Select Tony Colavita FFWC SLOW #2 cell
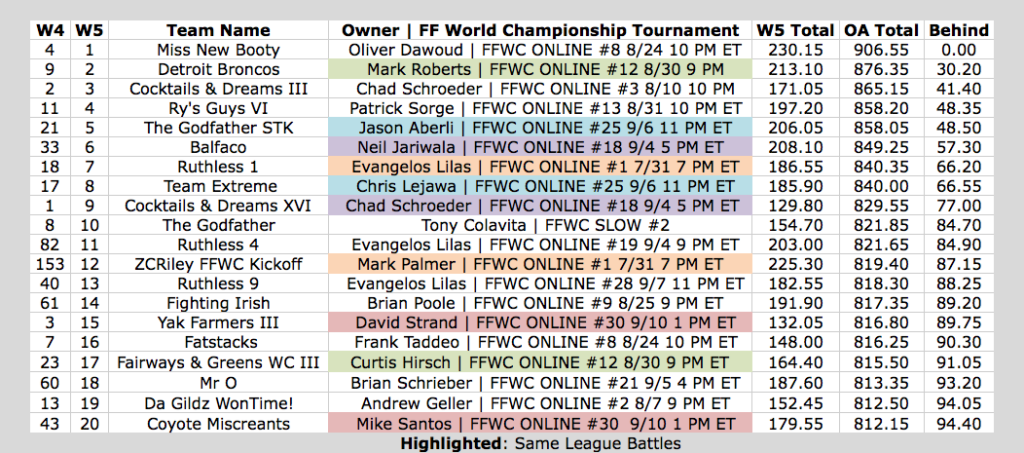The image size is (1024, 453). tap(540, 225)
